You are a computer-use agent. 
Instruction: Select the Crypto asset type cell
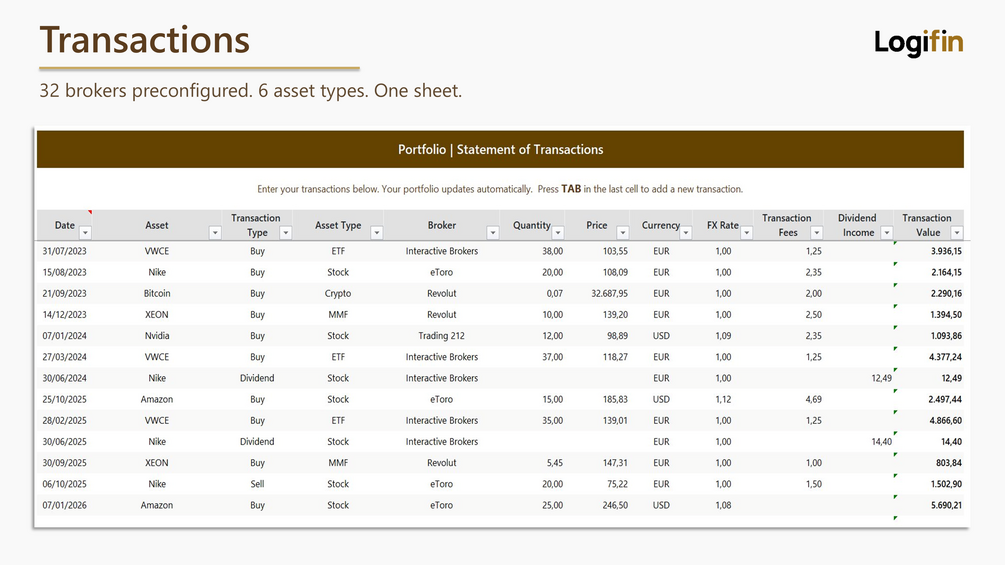[338, 293]
